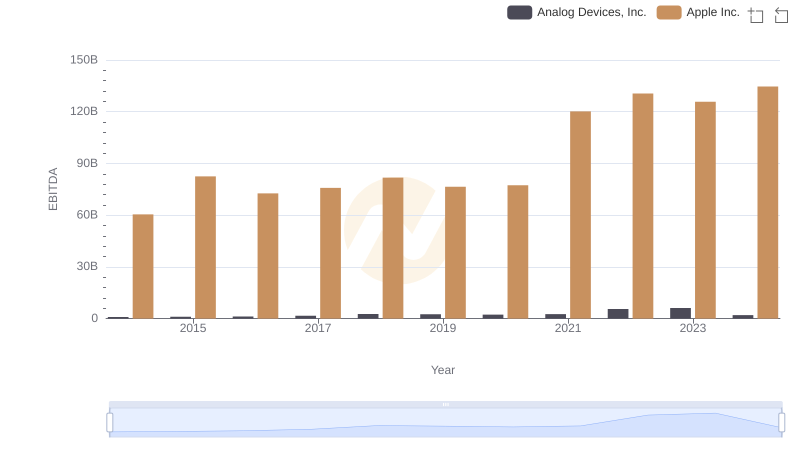Click the dark Analog Devices legend swatch
Image resolution: width=800 pixels, height=461 pixels.
519,12
